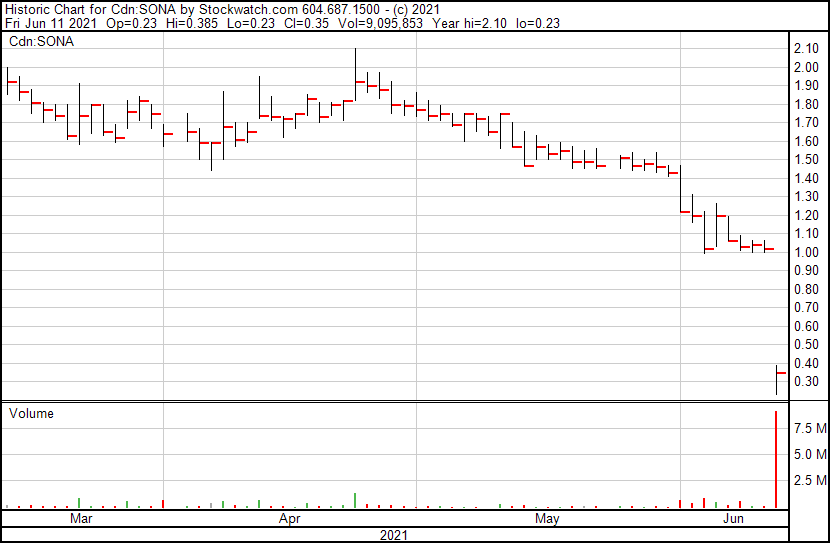830x543 pixels.
Task: Click the 1.70 price axis label
Action: coord(806,123)
